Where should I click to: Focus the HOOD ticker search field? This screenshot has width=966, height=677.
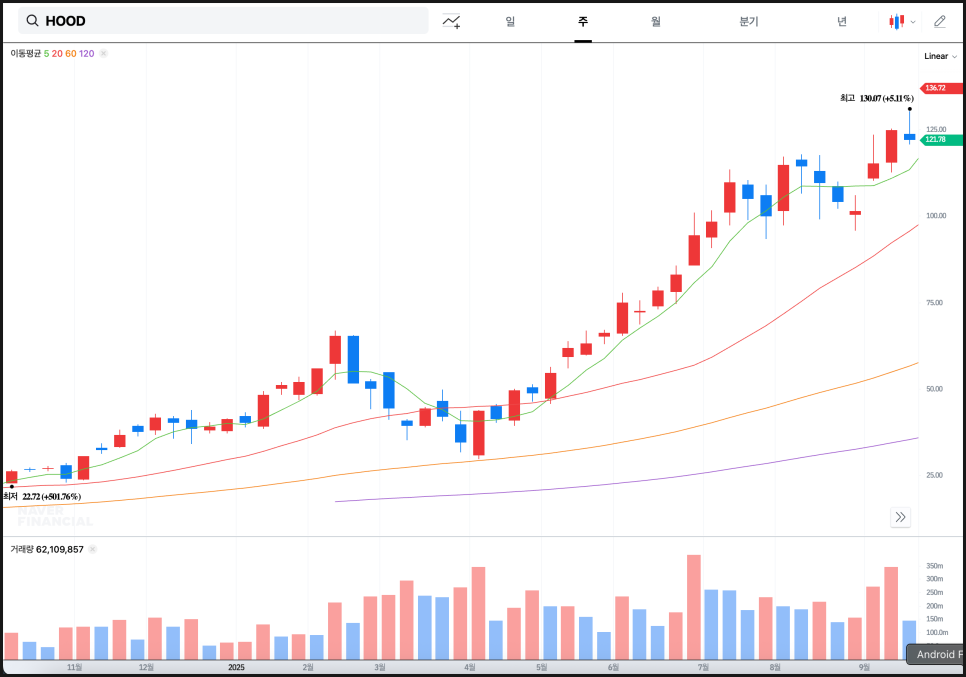click(223, 21)
